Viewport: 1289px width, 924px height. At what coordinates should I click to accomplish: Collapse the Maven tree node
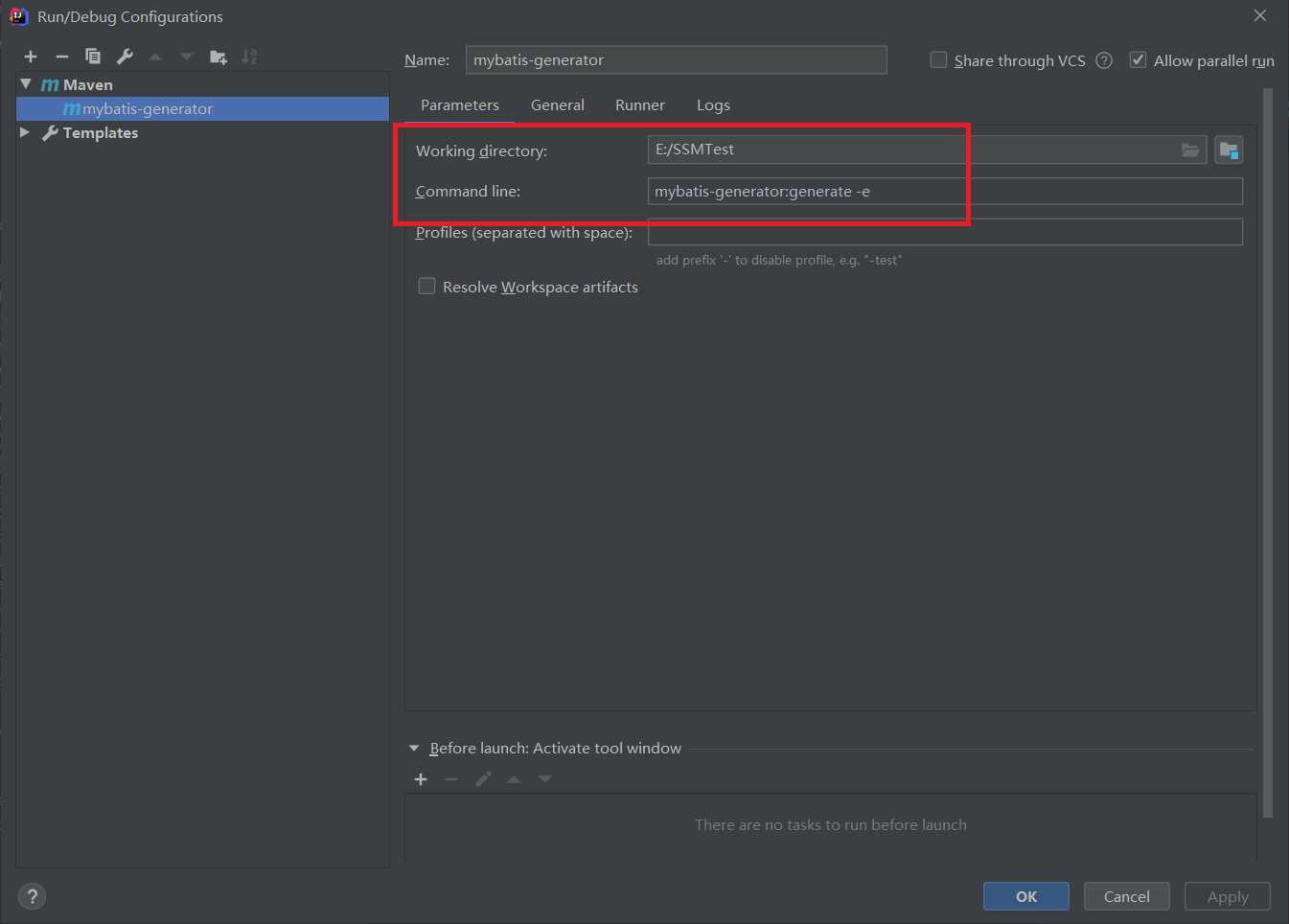click(x=26, y=84)
